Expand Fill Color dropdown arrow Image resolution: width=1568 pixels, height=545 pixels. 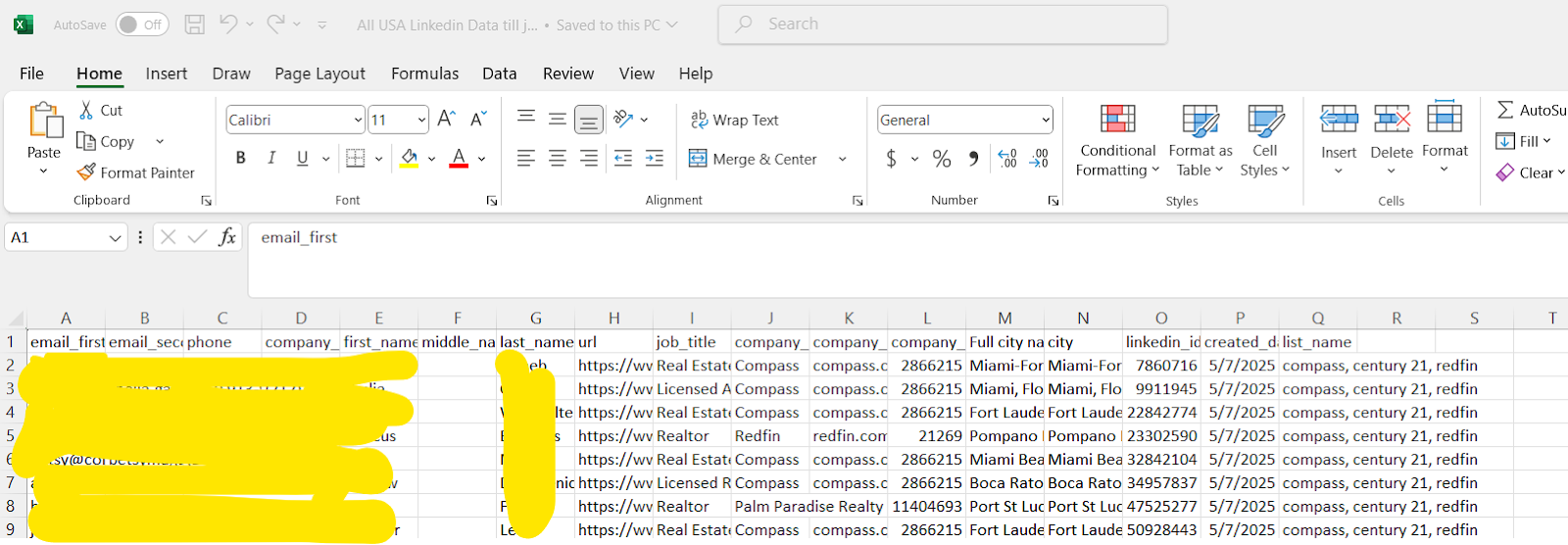[431, 158]
